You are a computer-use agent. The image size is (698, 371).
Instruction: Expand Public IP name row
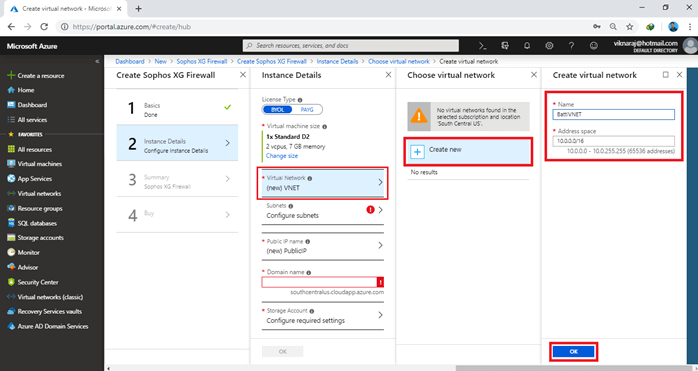pyautogui.click(x=323, y=246)
